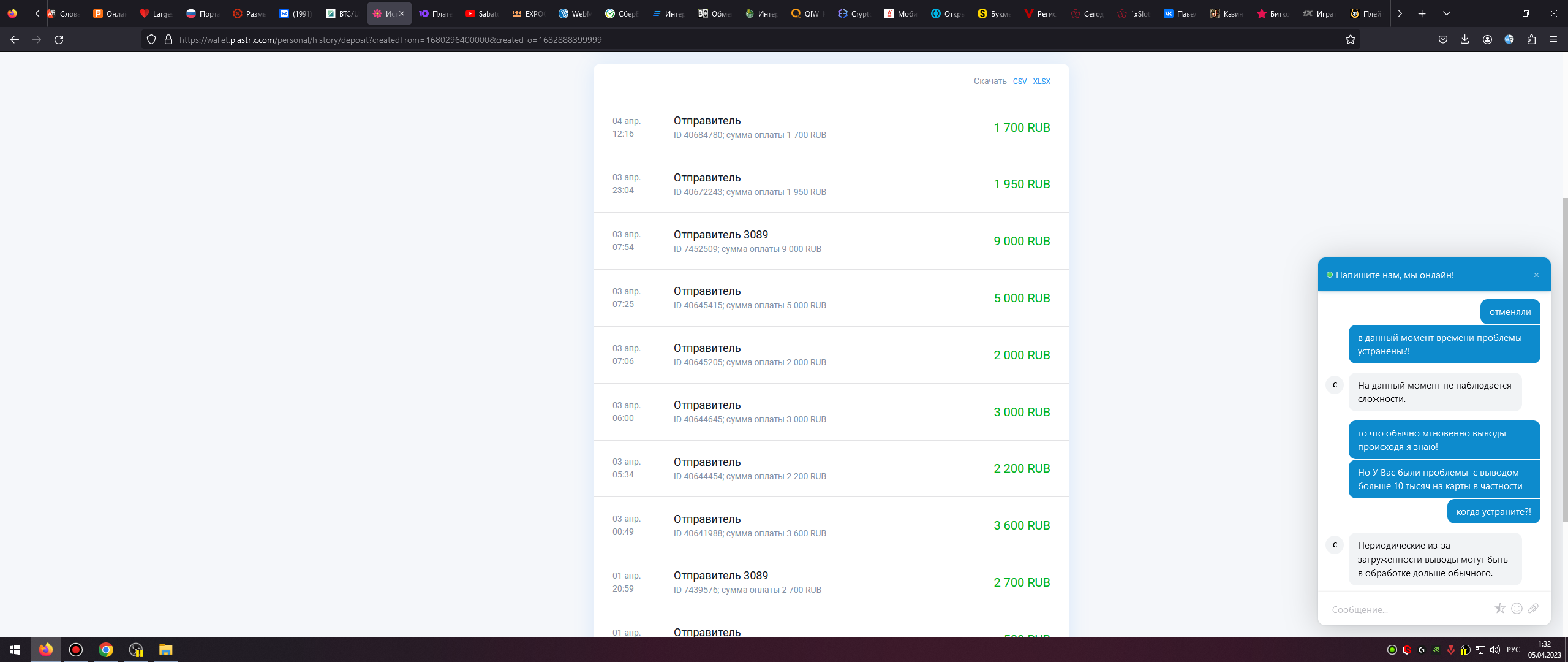Download history as XLSX link
Image resolution: width=1568 pixels, height=662 pixels.
pos(1041,82)
